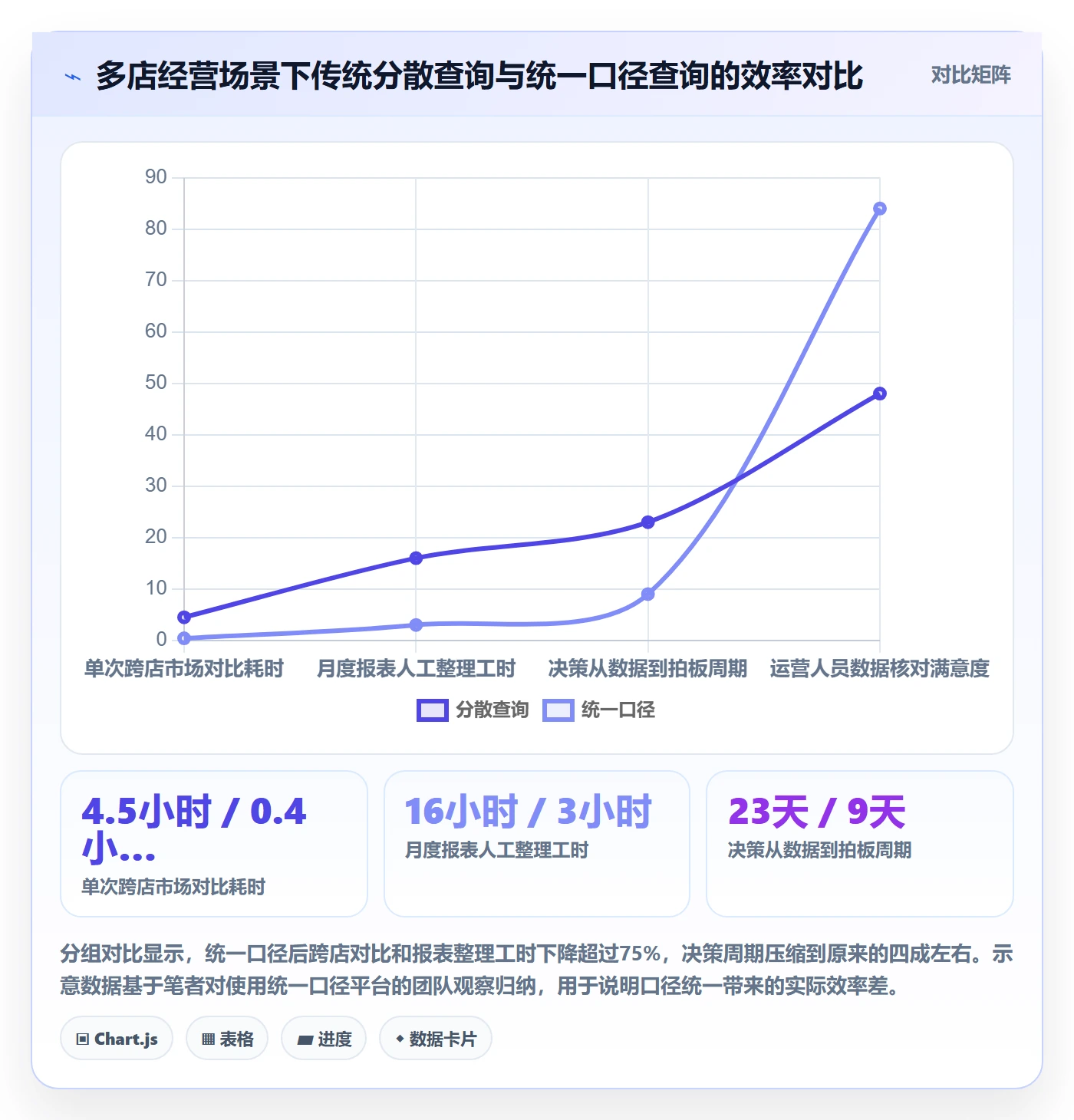Click the card caption 决策从数据到拍板周期

819,850
